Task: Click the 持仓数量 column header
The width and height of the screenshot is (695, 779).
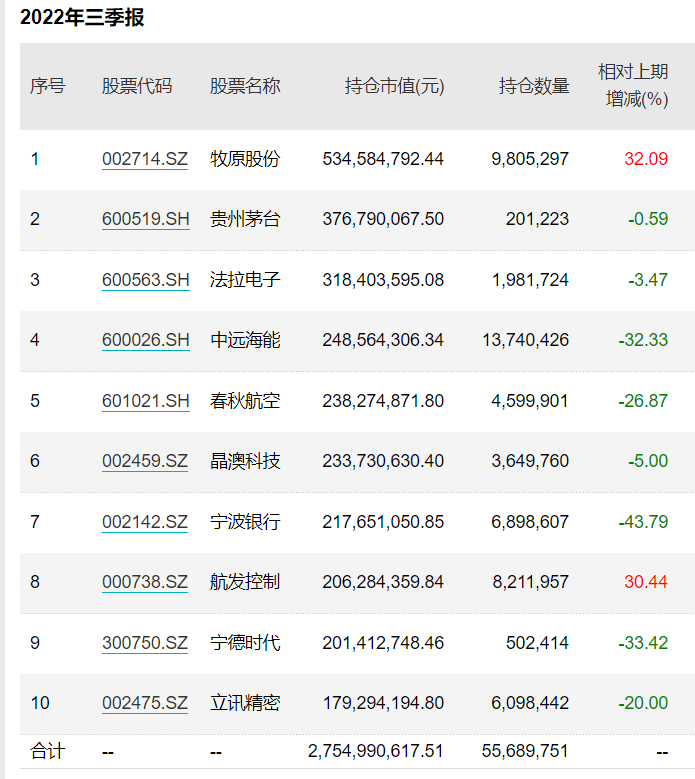Action: tap(534, 86)
